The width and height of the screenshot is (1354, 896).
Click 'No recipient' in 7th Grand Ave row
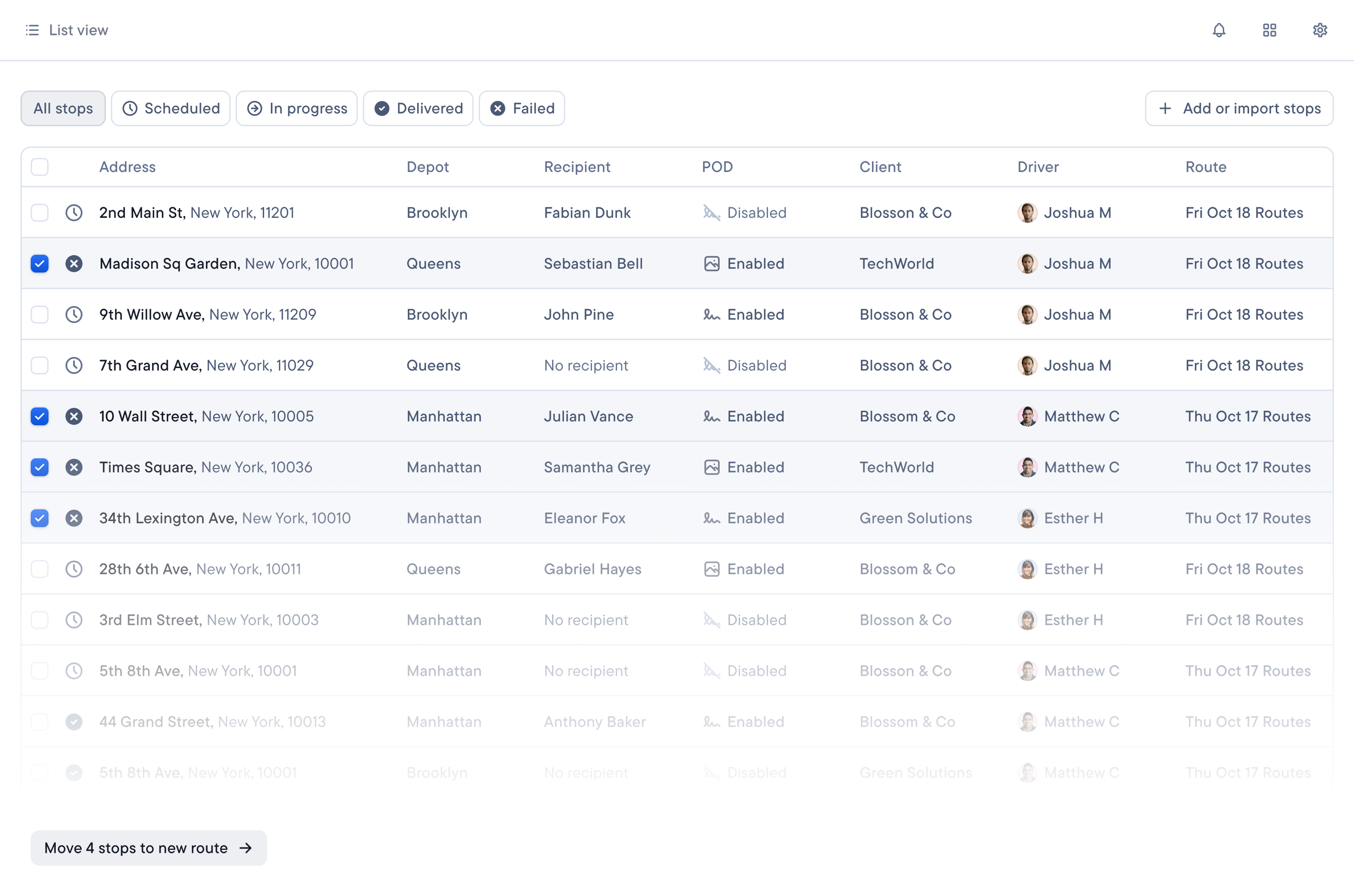pyautogui.click(x=586, y=365)
